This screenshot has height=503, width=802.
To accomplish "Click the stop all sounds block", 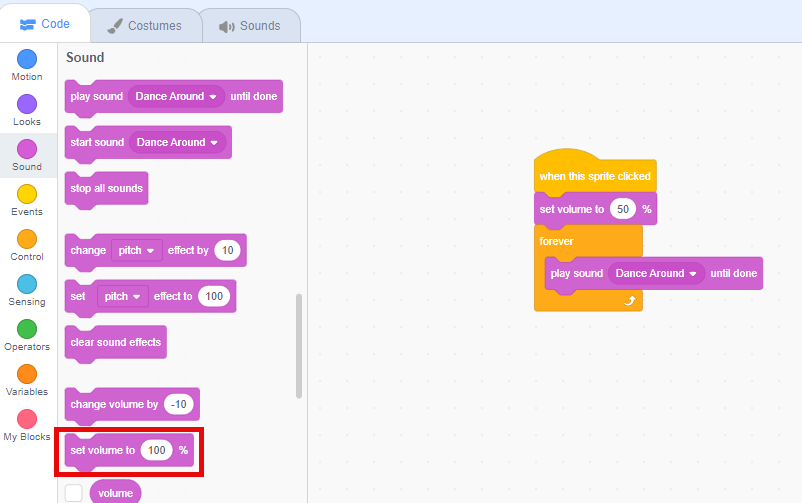I will point(106,189).
